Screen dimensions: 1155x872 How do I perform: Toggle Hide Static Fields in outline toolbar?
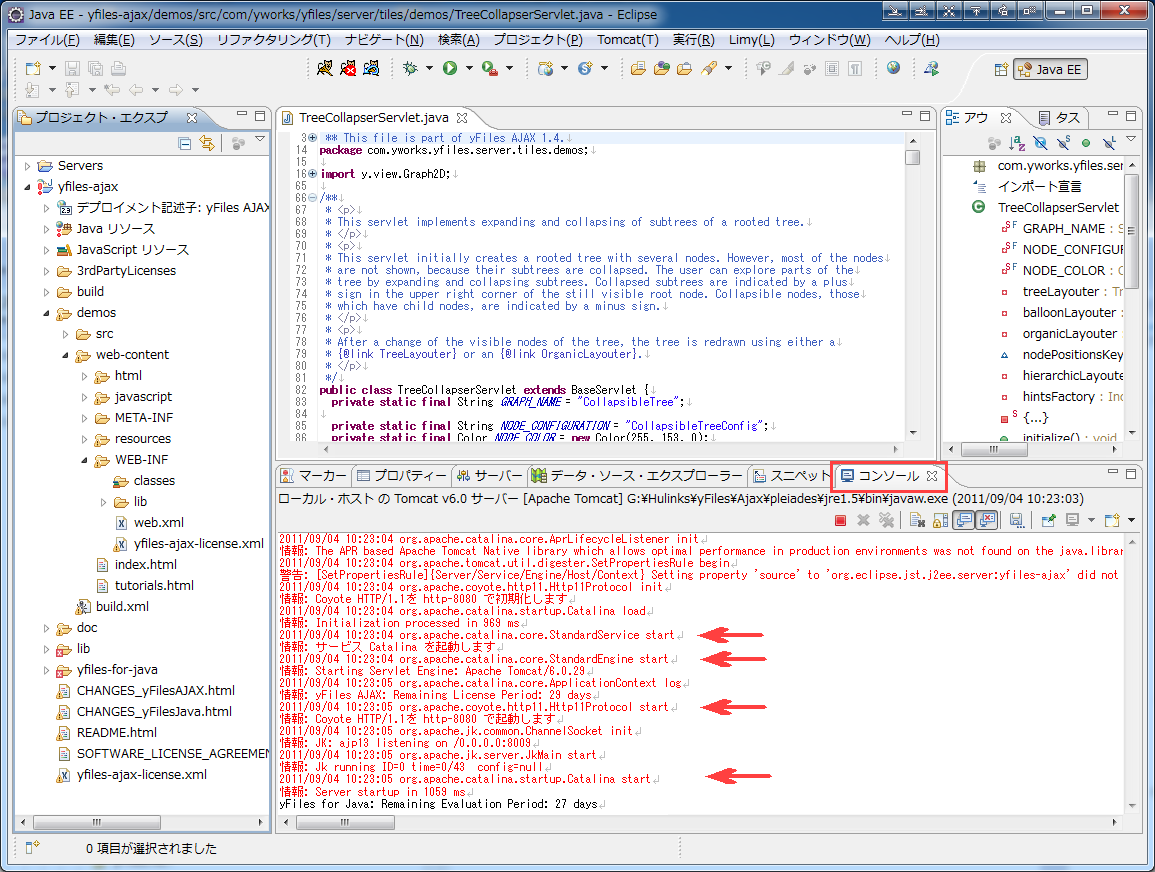pyautogui.click(x=1063, y=144)
